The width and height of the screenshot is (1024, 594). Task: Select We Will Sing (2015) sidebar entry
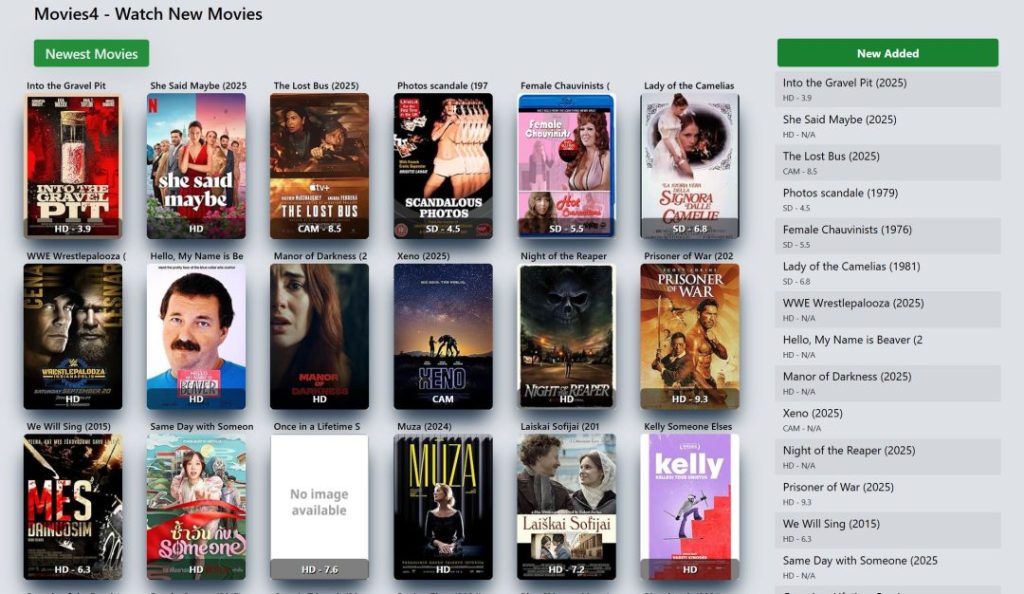click(x=888, y=530)
